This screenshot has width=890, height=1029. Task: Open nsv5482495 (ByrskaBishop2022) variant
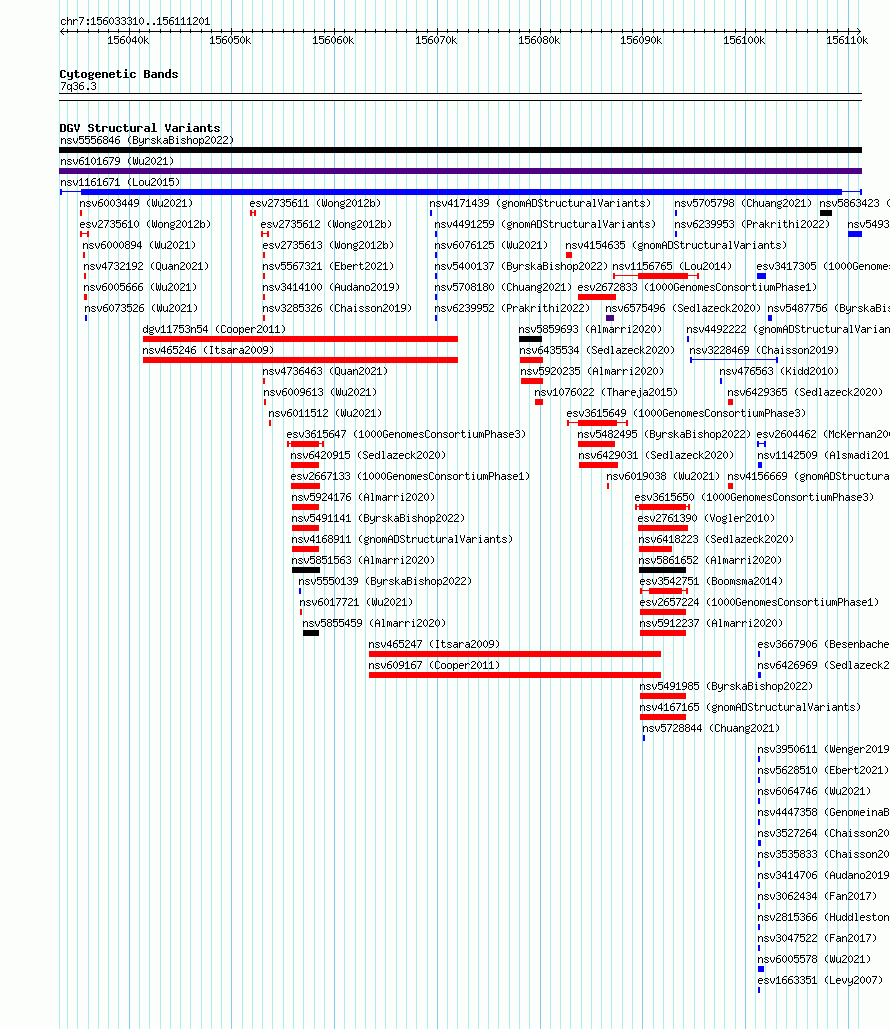[x=664, y=434]
